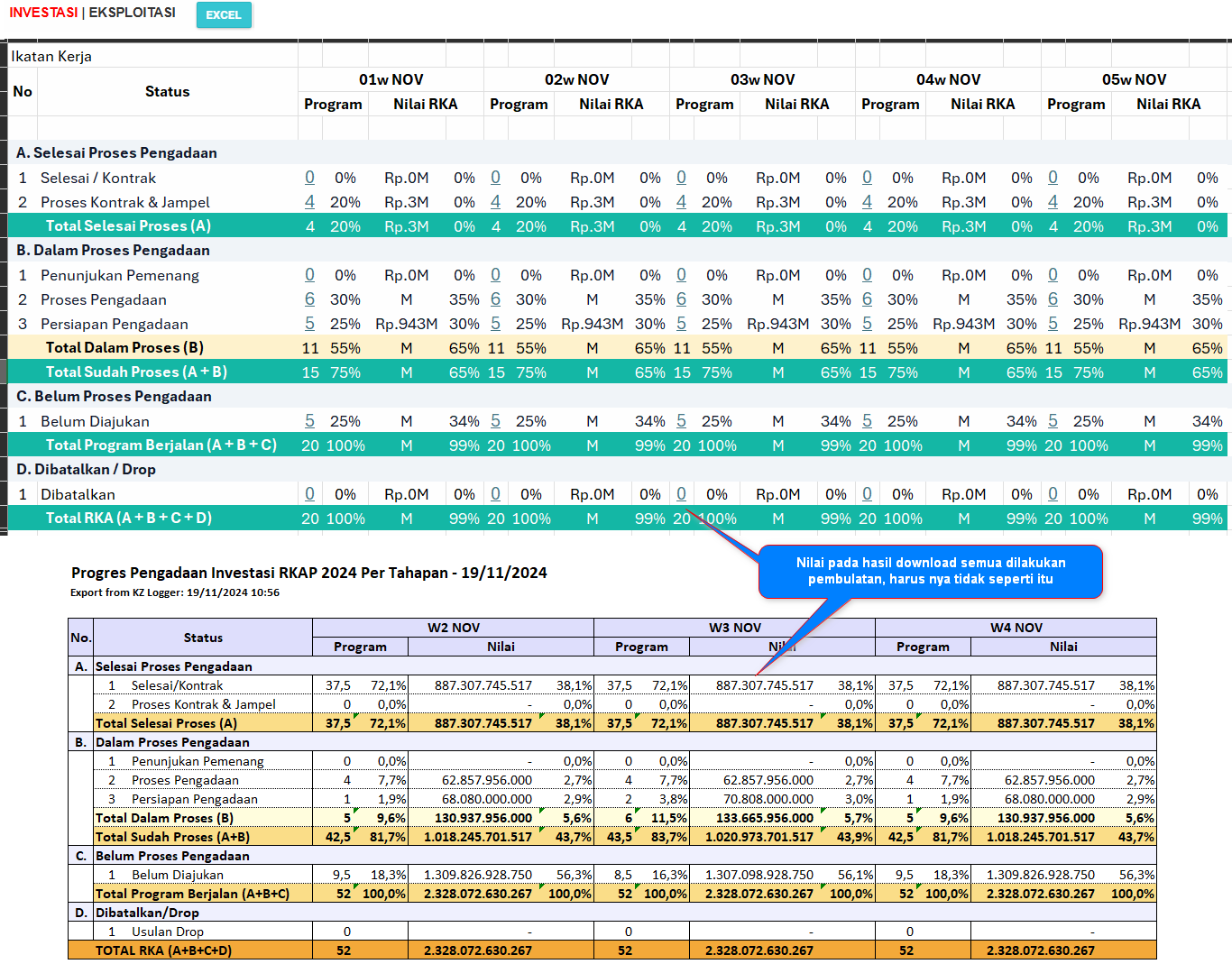Open the EKSPLOITASI tab

pyautogui.click(x=132, y=13)
